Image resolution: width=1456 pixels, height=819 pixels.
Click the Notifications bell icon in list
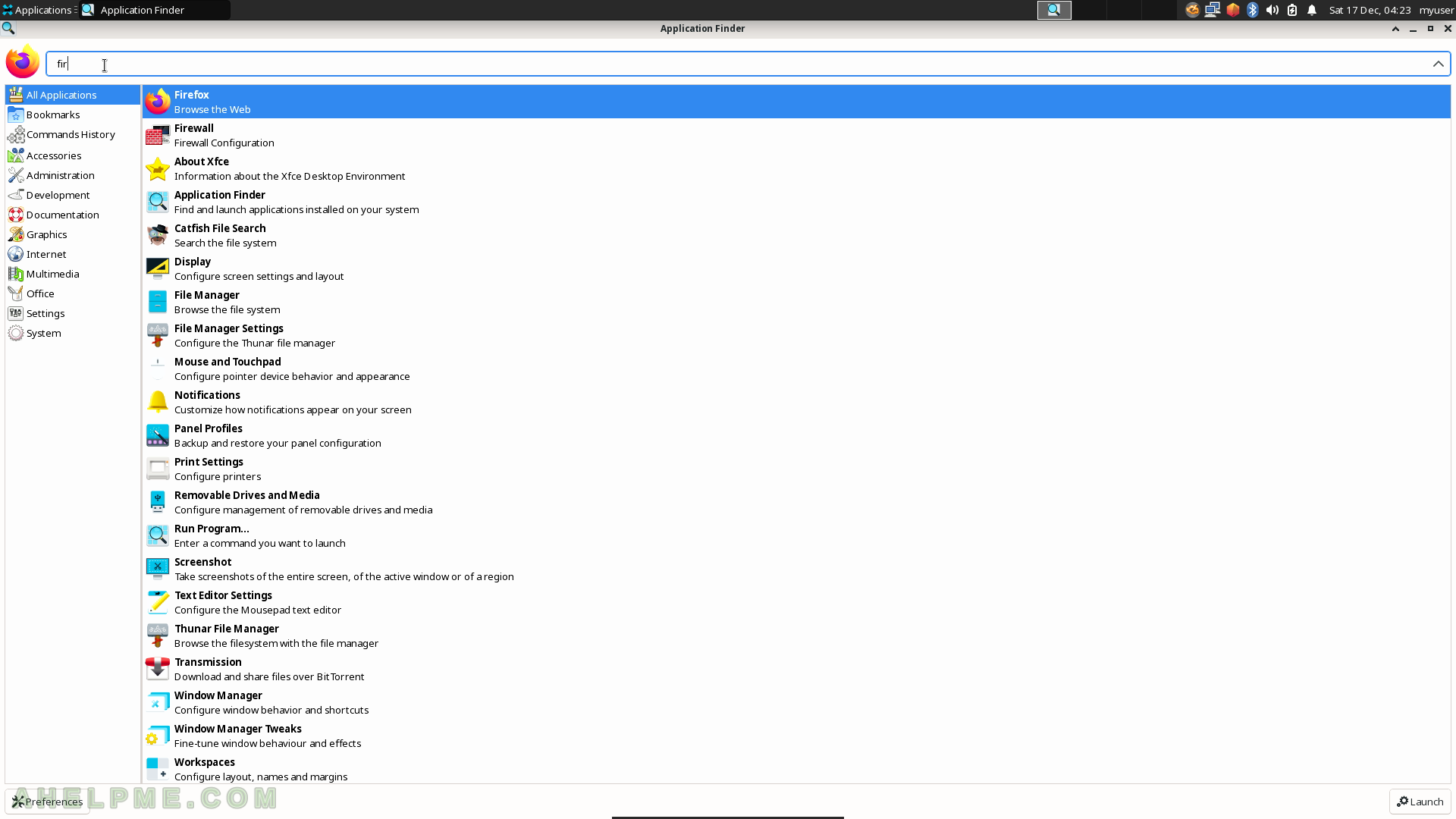click(x=158, y=402)
